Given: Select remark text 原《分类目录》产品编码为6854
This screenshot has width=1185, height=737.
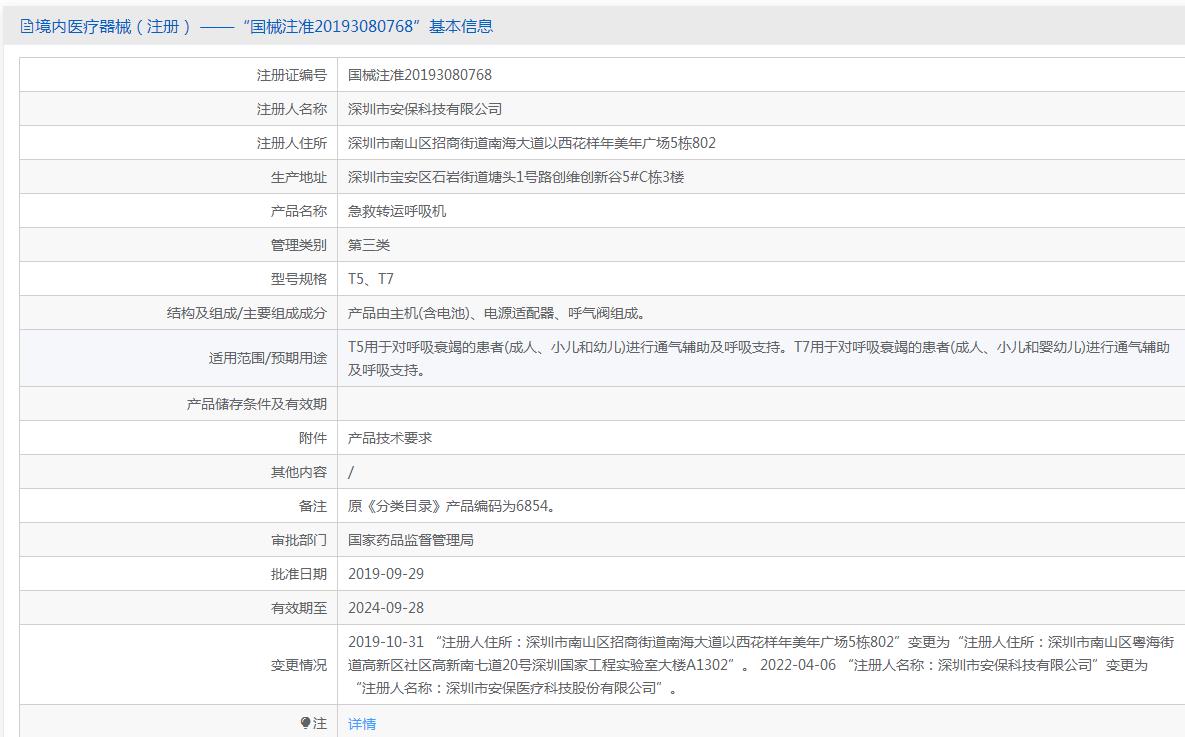Looking at the screenshot, I should point(451,506).
